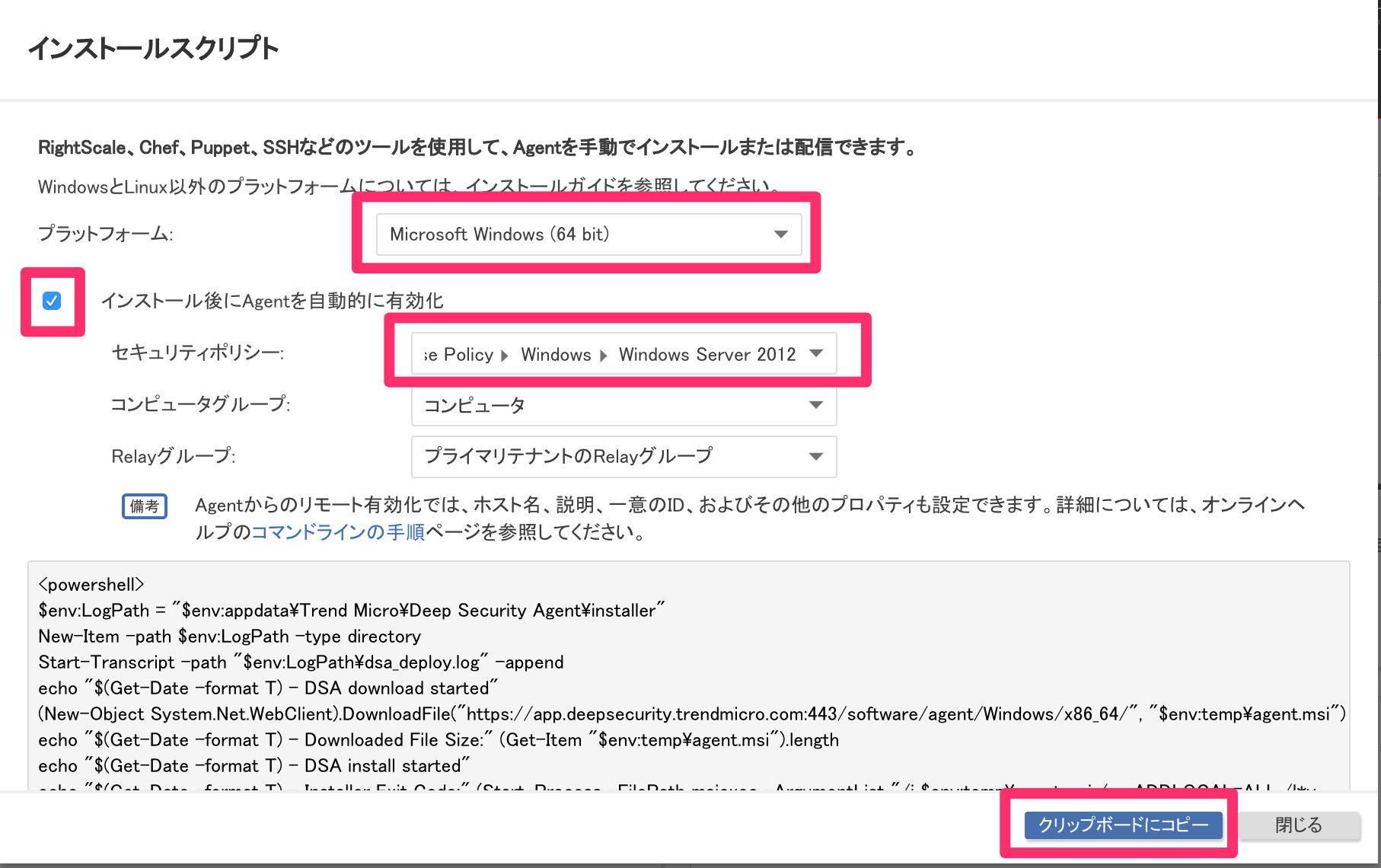Click the インストール後にAgentを自動的に有効化 label text
1381x868 pixels.
272,301
